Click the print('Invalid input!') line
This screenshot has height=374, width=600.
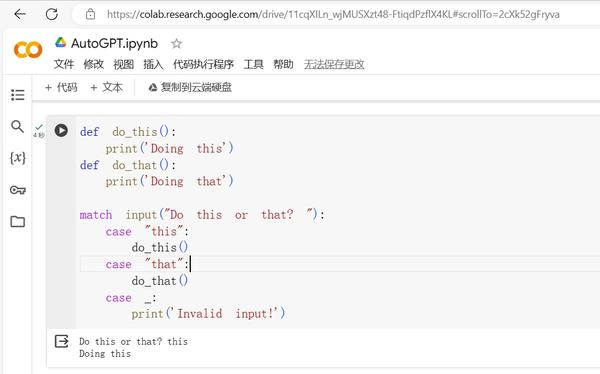pos(209,314)
